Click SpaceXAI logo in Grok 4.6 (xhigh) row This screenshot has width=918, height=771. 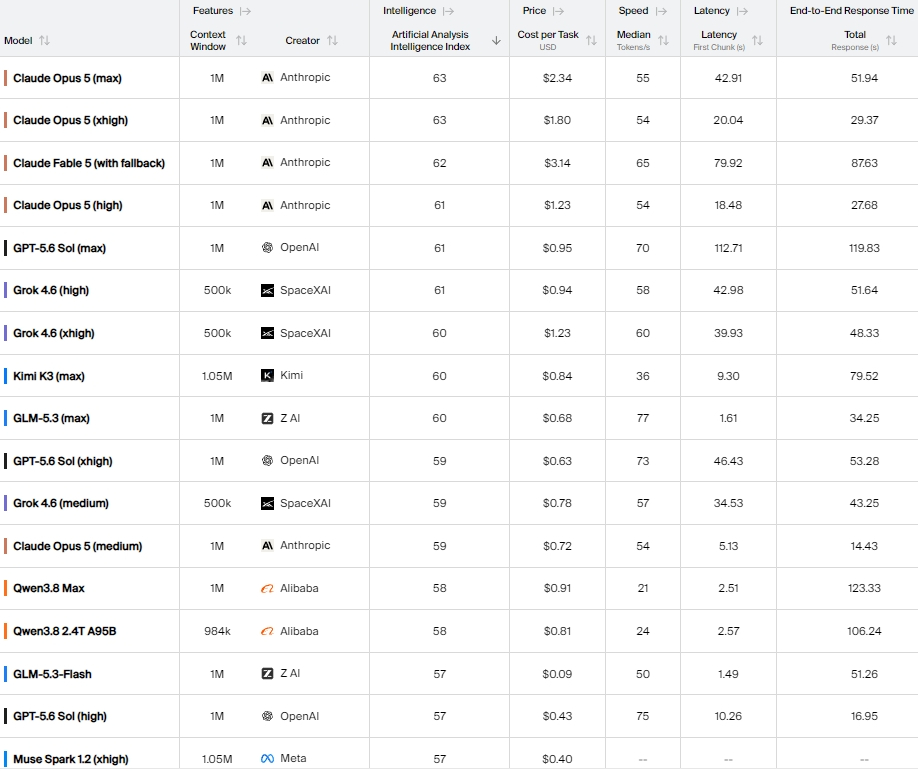tap(267, 333)
